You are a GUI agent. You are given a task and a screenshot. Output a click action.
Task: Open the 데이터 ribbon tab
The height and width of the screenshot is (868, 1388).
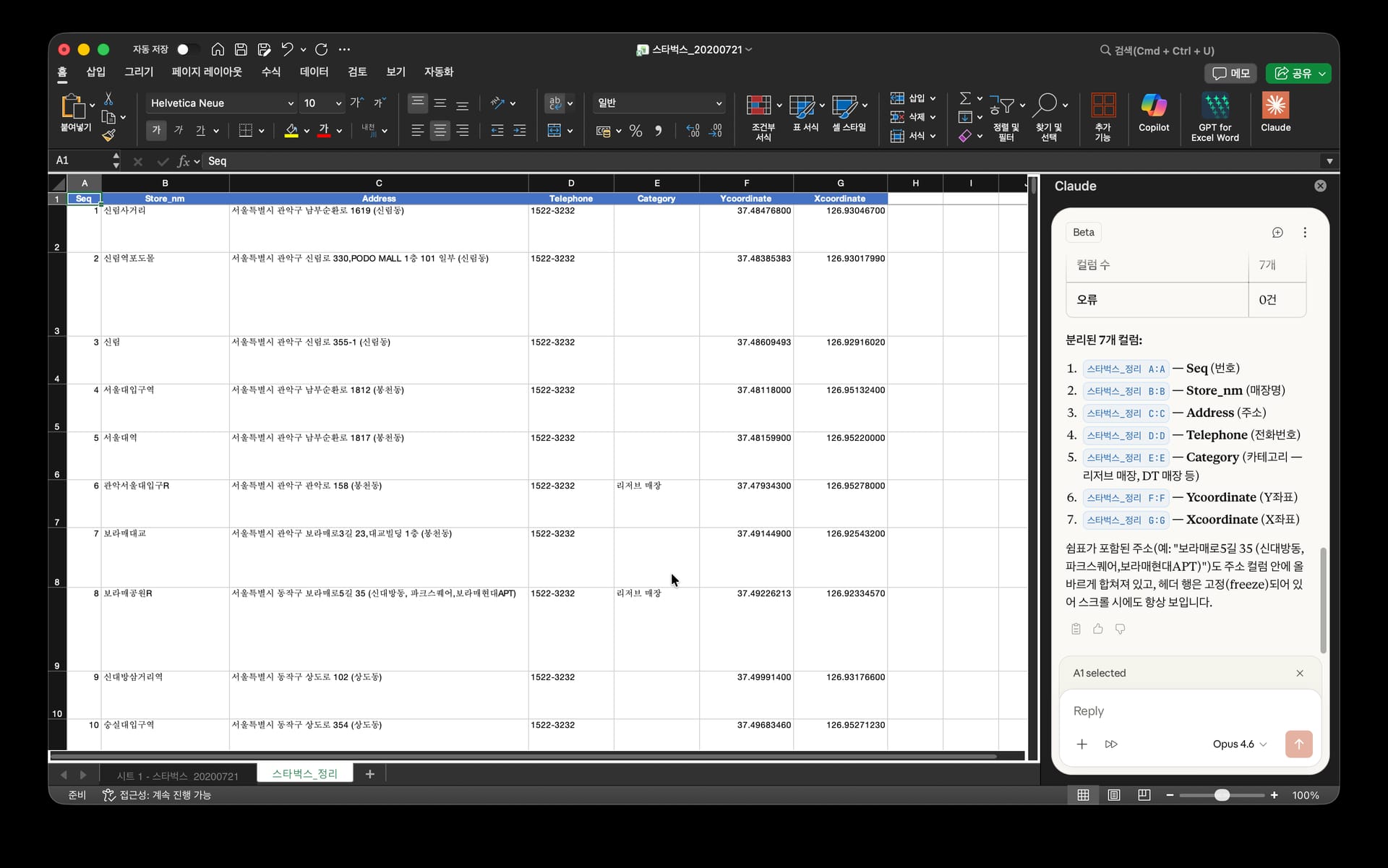click(x=314, y=72)
